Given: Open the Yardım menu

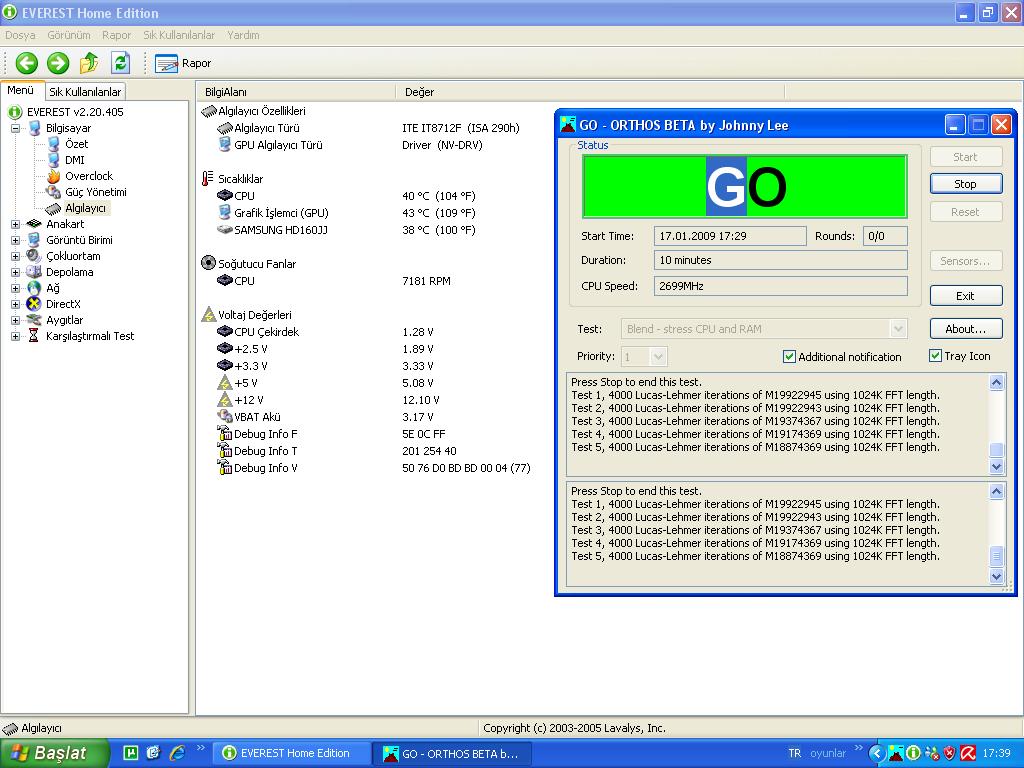Looking at the screenshot, I should (x=243, y=35).
